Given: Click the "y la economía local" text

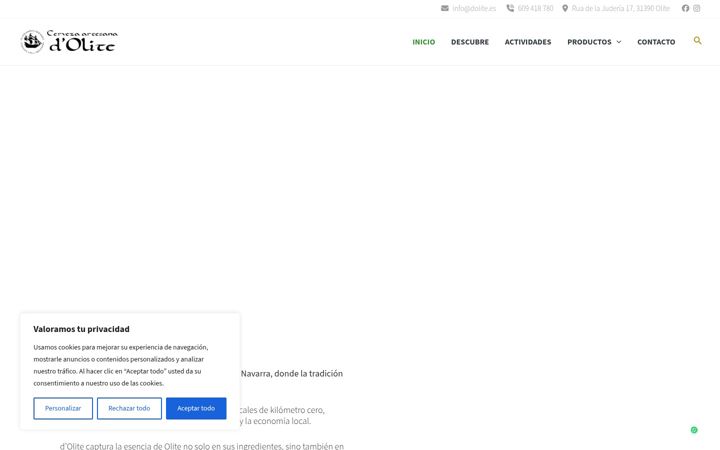Looking at the screenshot, I should [275, 421].
